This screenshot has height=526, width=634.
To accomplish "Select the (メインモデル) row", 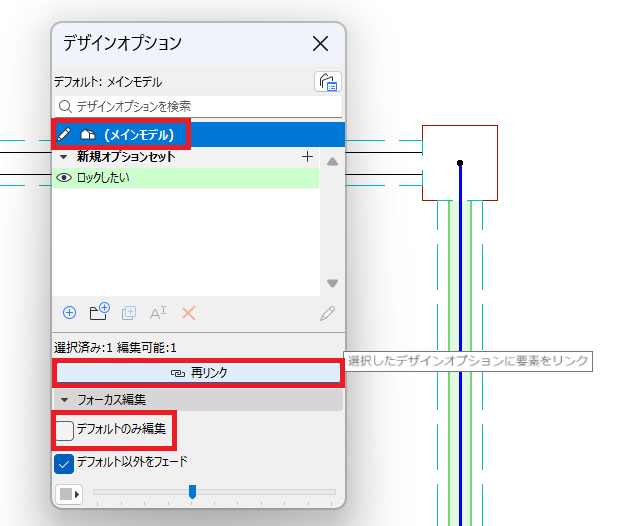I will pos(198,135).
